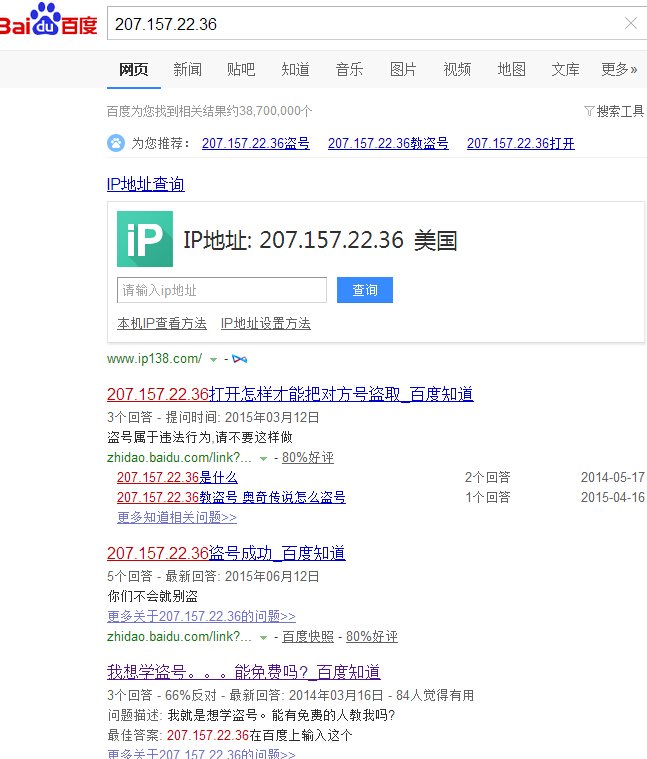
Task: Click the paw icon beside 为您推荐
Action: click(116, 143)
